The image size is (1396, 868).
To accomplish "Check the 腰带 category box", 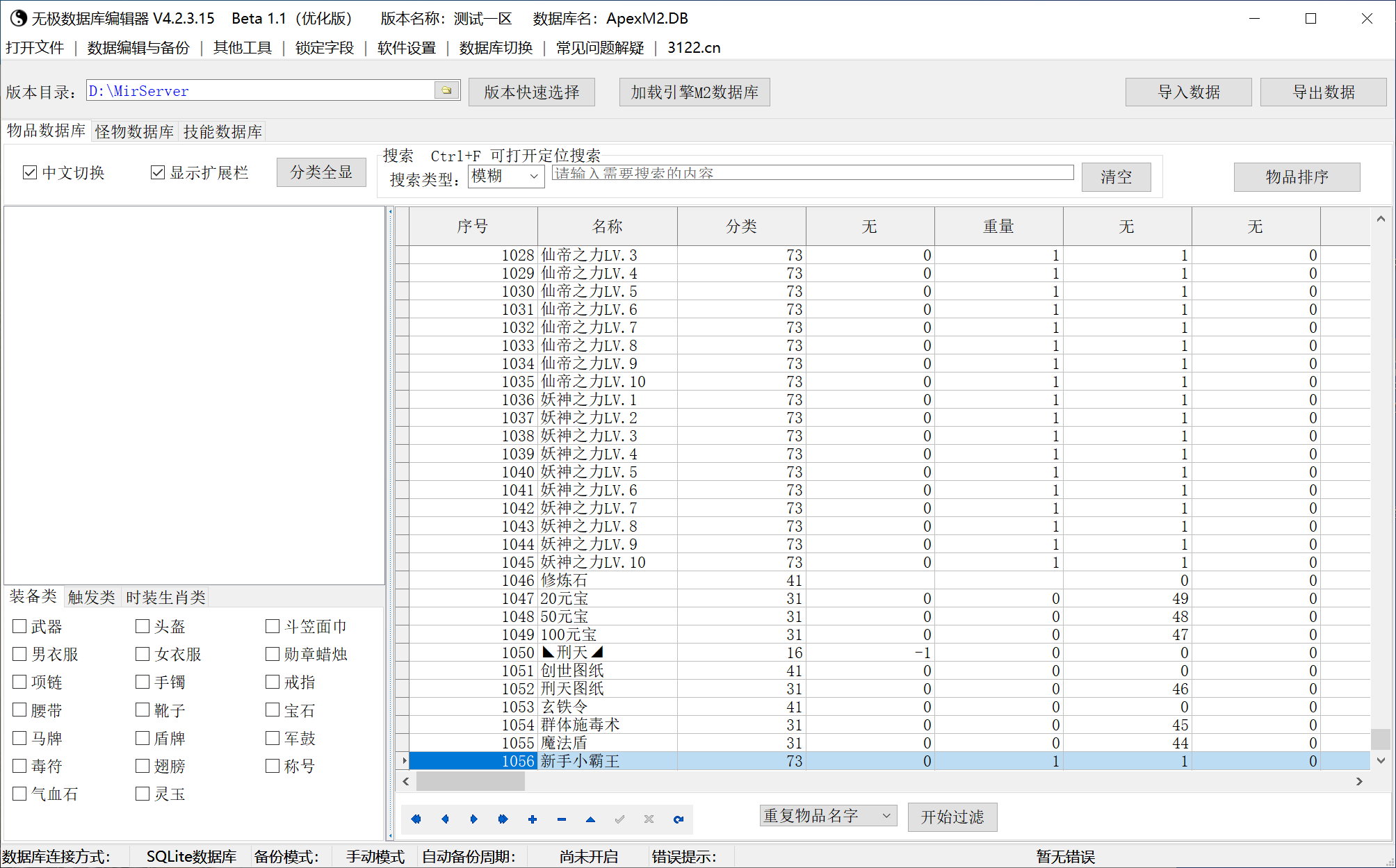I will tap(19, 710).
